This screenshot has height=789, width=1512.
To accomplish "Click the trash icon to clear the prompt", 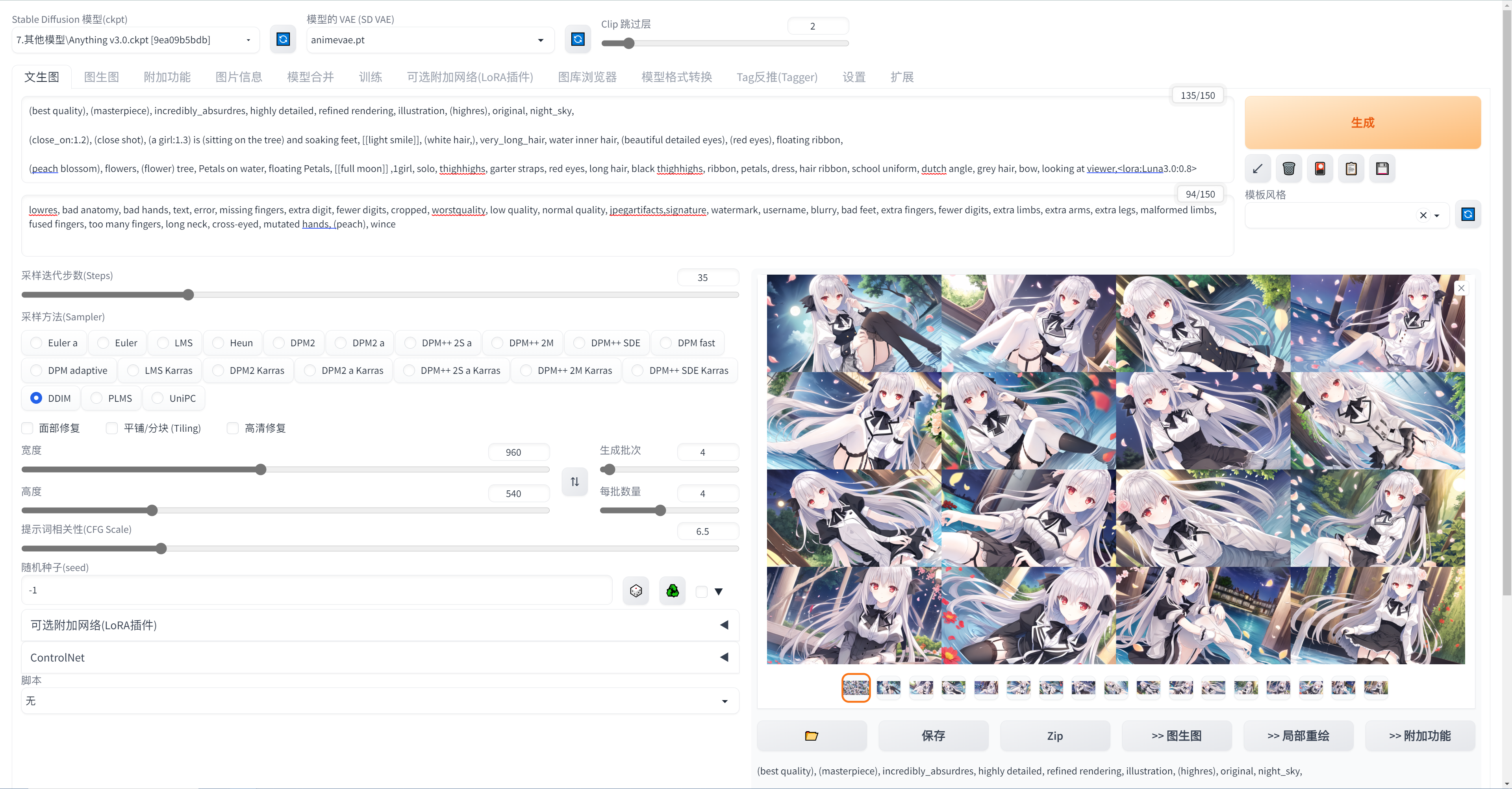I will point(1288,169).
